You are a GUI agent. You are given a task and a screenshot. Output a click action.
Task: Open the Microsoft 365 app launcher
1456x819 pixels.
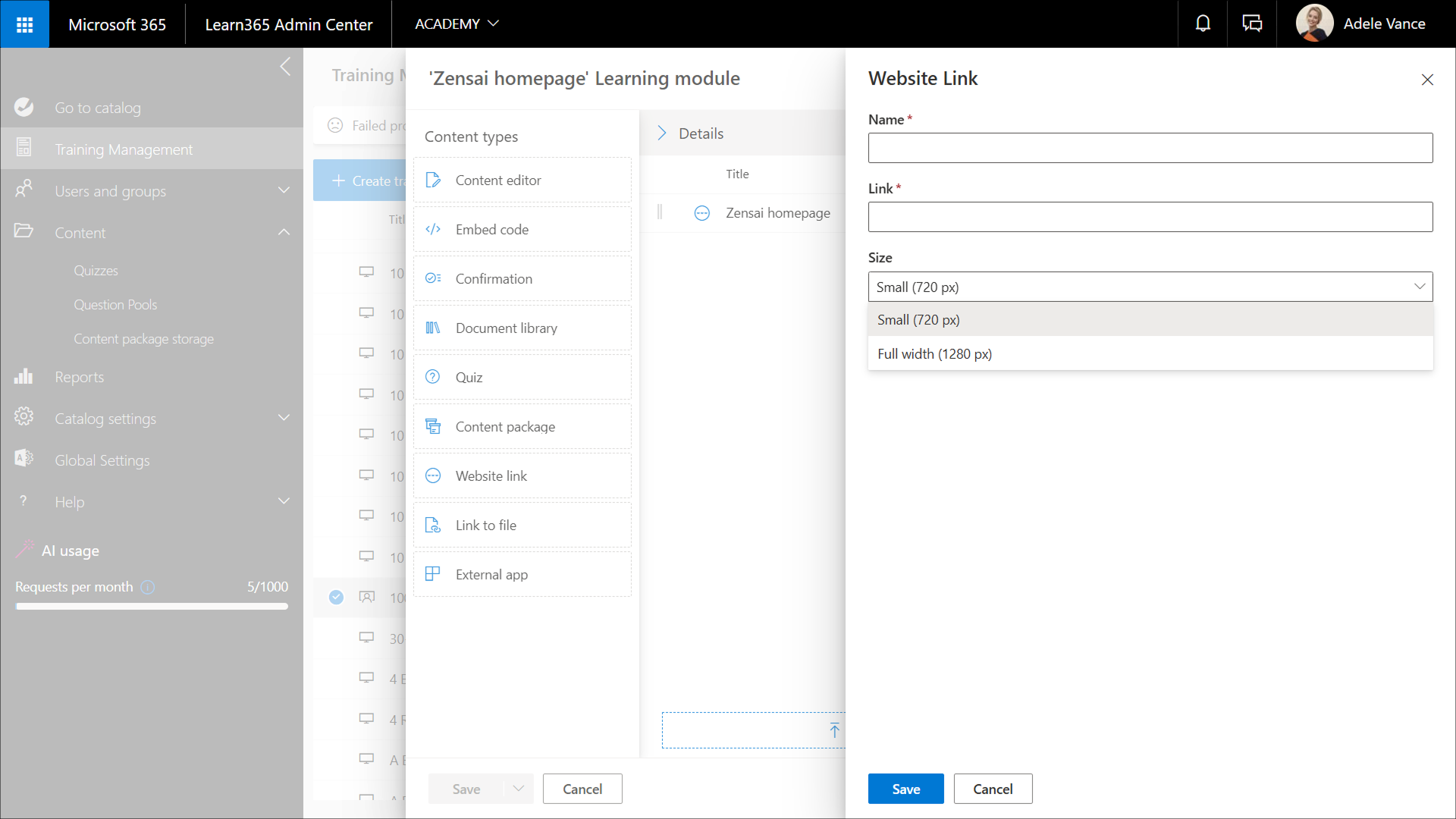24,24
